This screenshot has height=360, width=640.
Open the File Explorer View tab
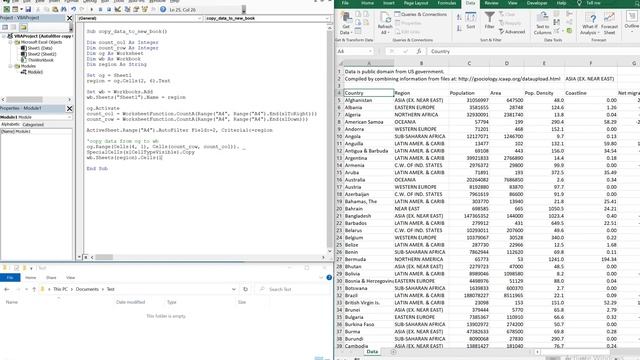tap(71, 278)
